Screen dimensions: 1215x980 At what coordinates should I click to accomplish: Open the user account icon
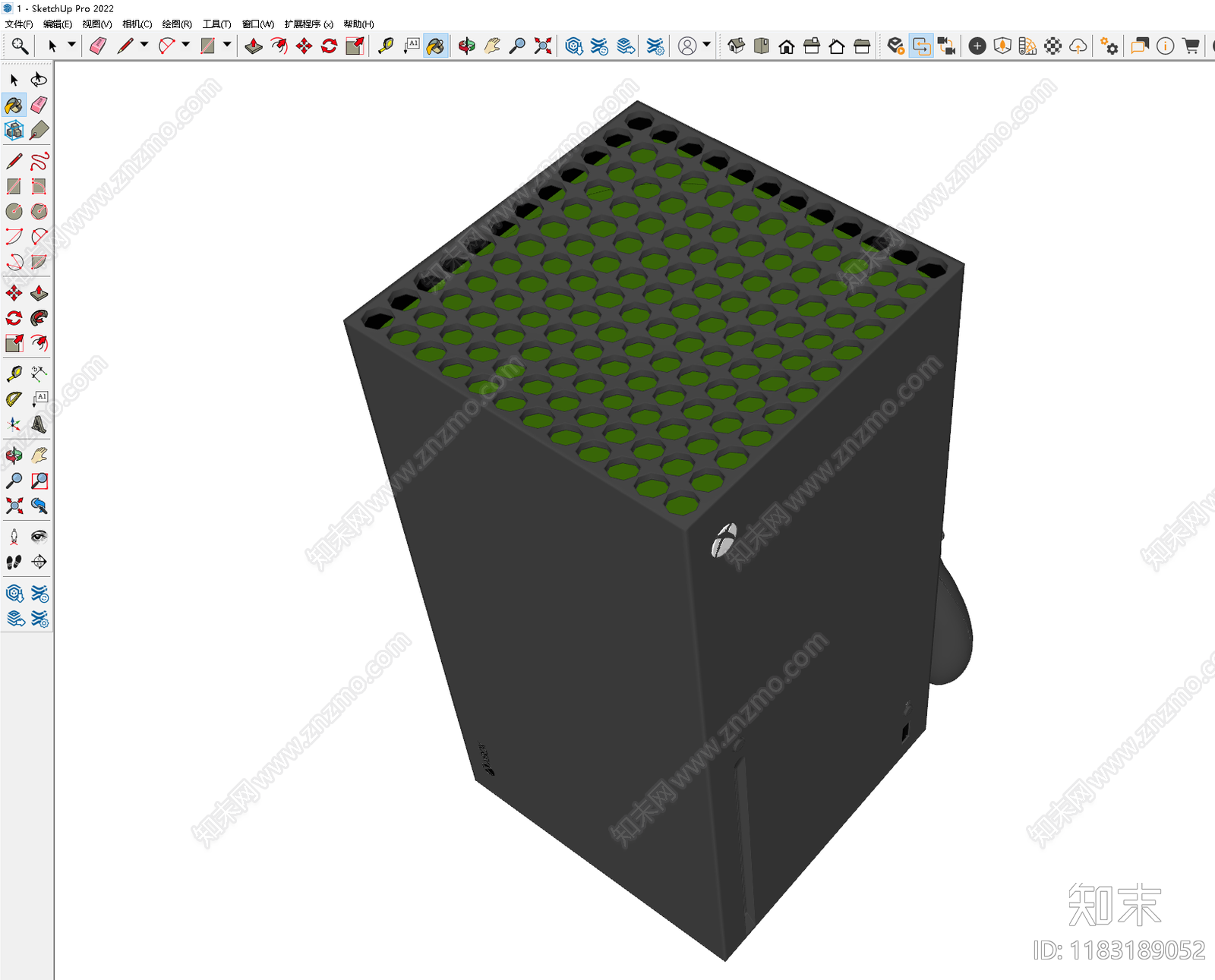(x=687, y=46)
